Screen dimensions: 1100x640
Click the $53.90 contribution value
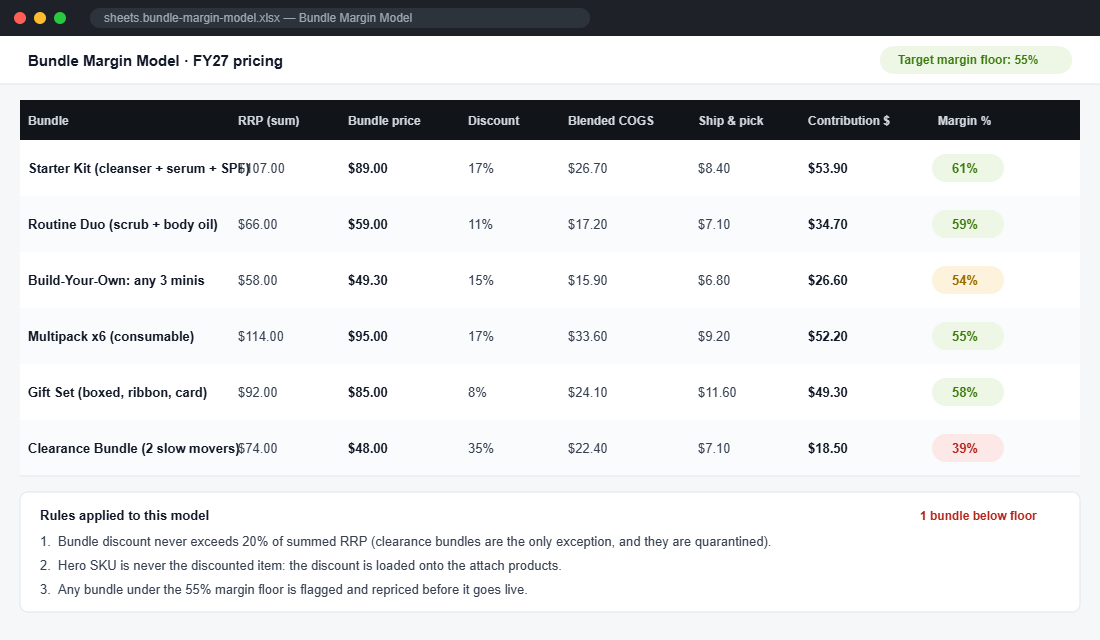[828, 168]
